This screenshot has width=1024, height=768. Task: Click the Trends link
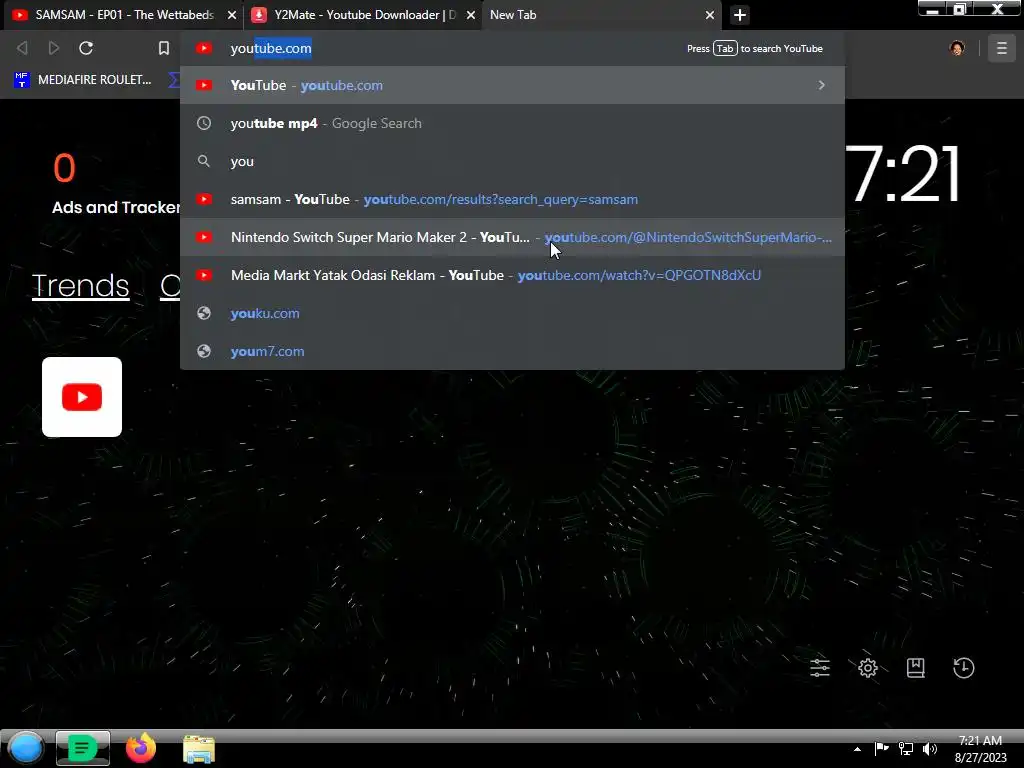click(80, 285)
